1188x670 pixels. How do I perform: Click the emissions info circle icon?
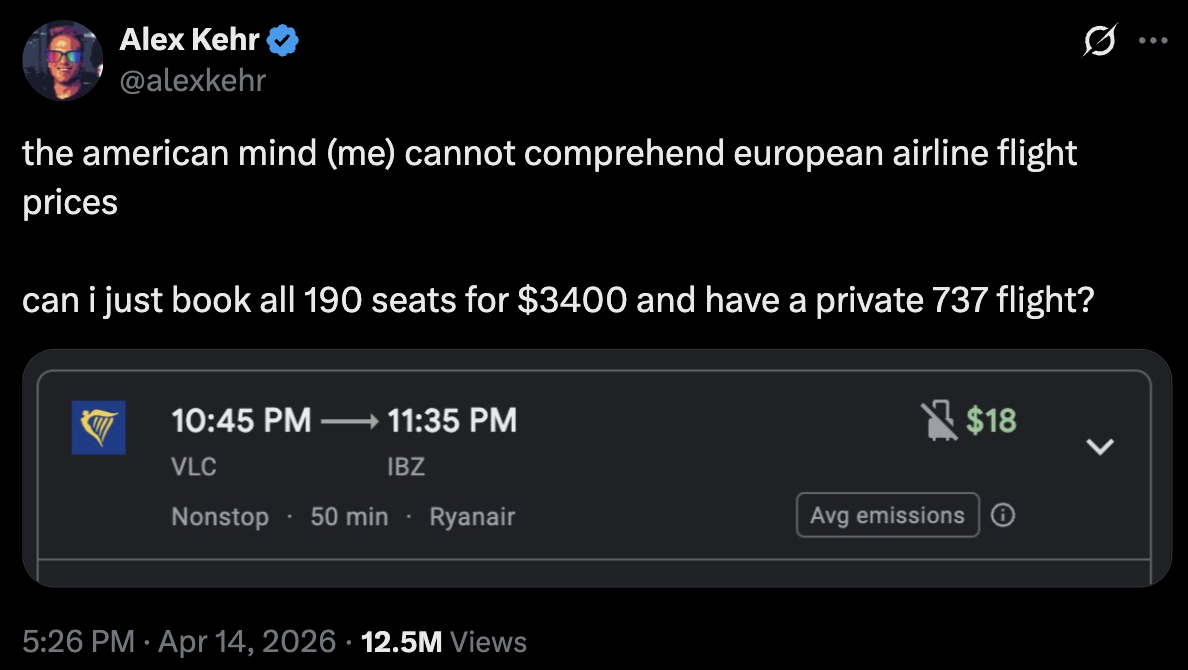click(x=1003, y=516)
